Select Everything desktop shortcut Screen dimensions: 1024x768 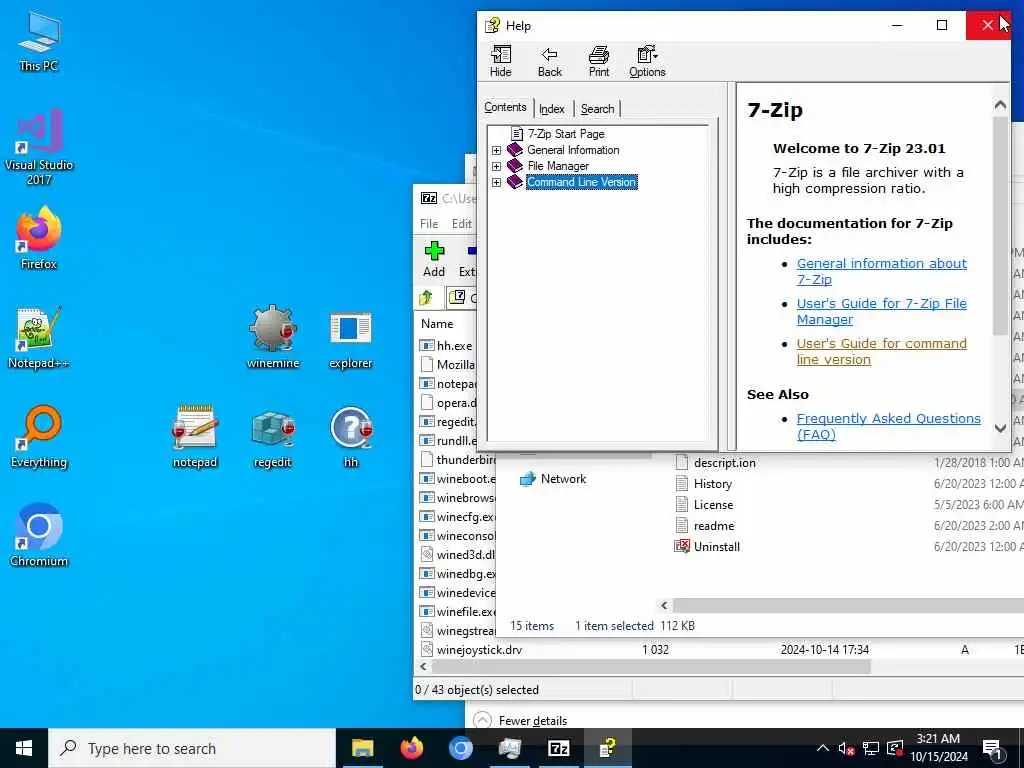[39, 437]
